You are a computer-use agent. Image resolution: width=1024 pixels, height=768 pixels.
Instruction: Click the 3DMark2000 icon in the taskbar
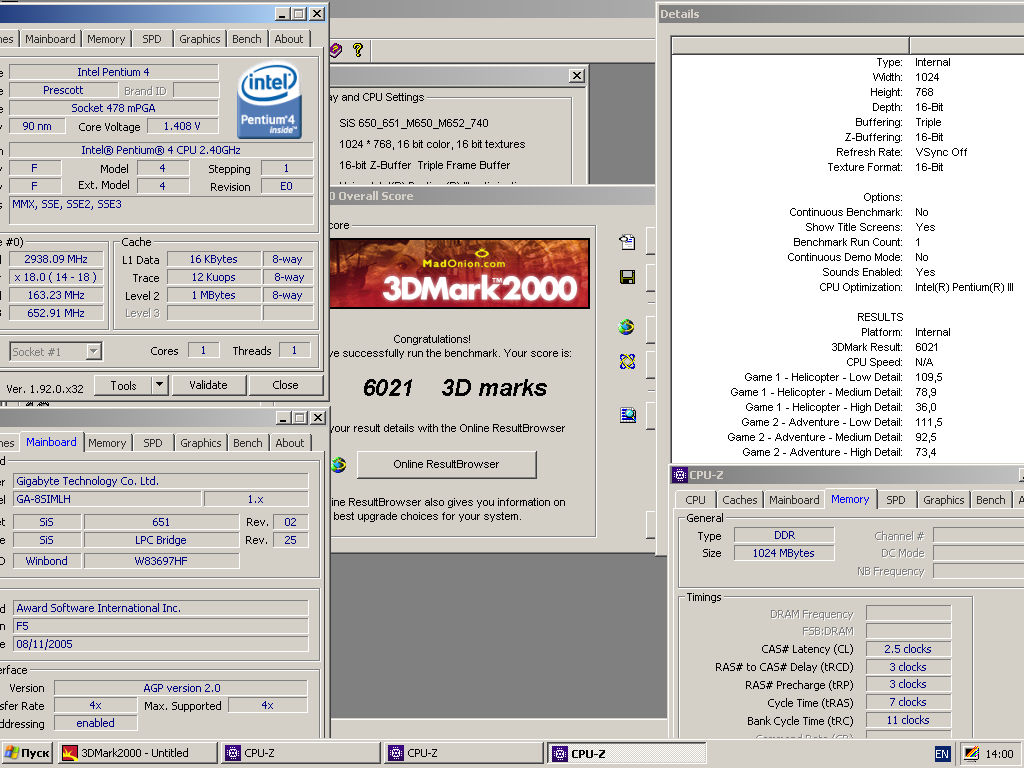coord(70,753)
